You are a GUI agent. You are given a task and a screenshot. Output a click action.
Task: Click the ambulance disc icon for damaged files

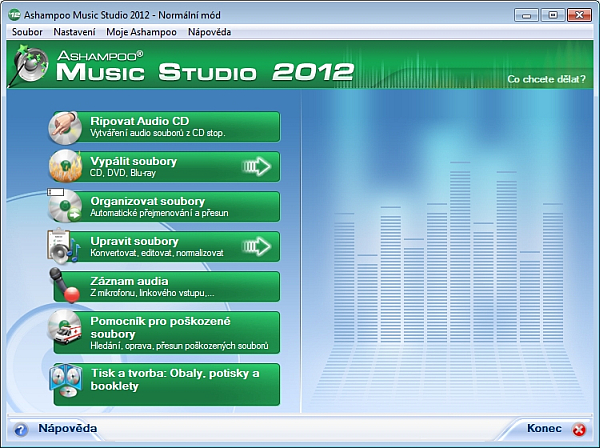point(65,327)
